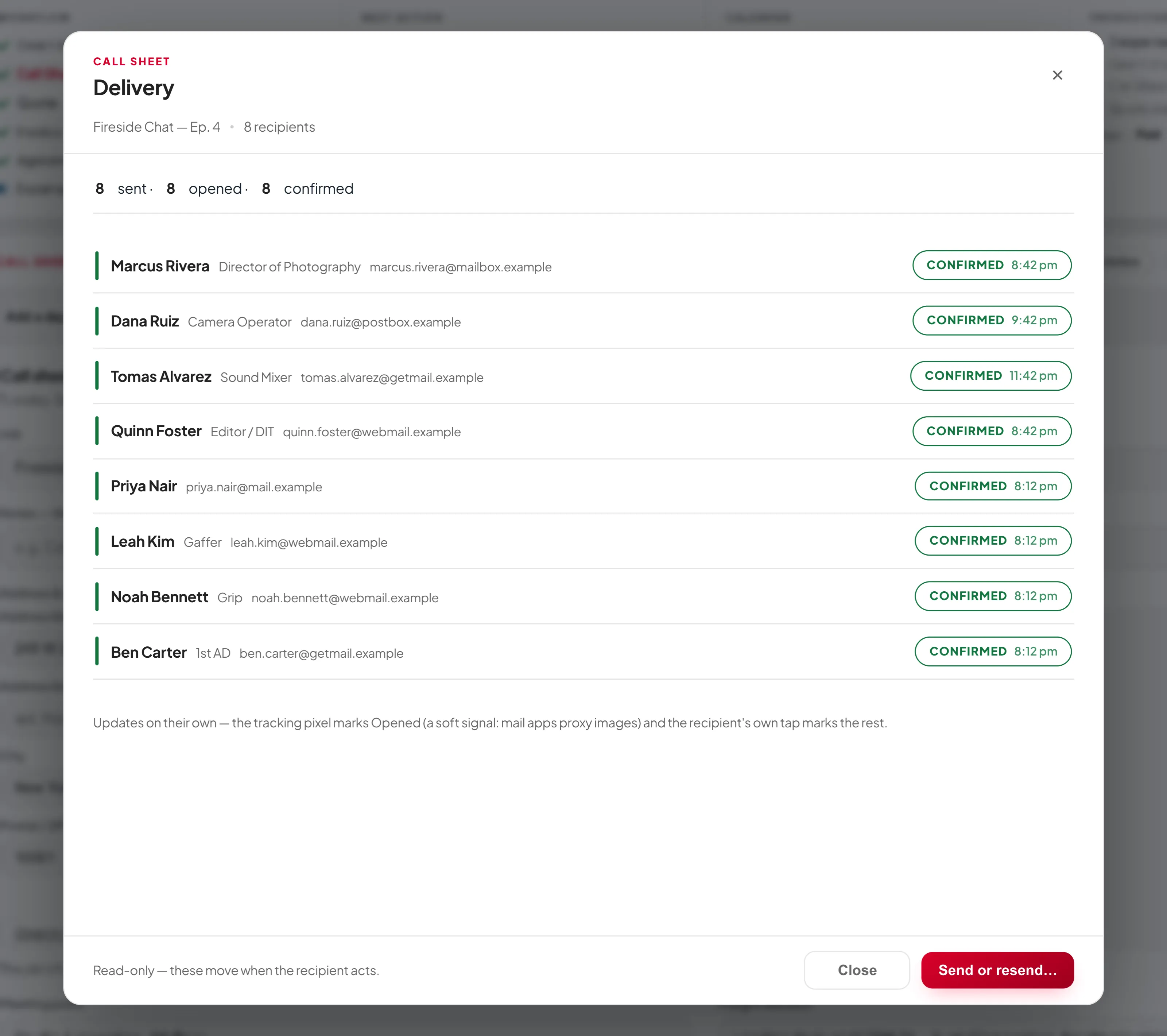Click priya.nair@mail.example email

pyautogui.click(x=253, y=487)
